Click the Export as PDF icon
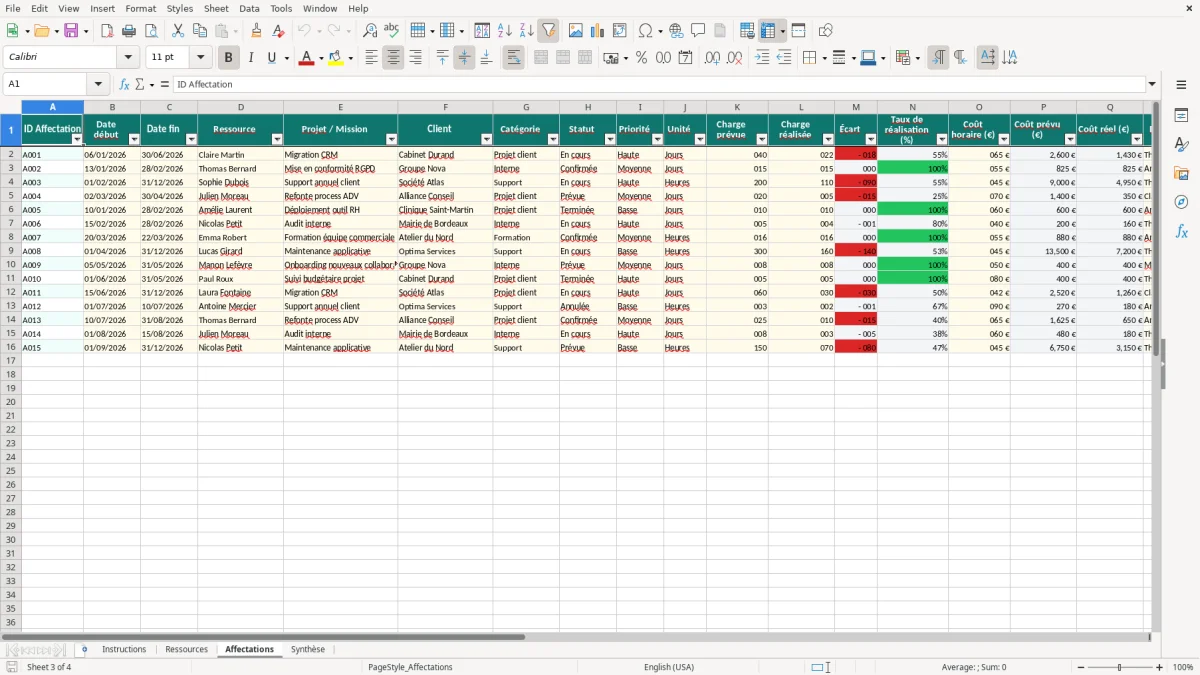The width and height of the screenshot is (1200, 675). pos(107,31)
